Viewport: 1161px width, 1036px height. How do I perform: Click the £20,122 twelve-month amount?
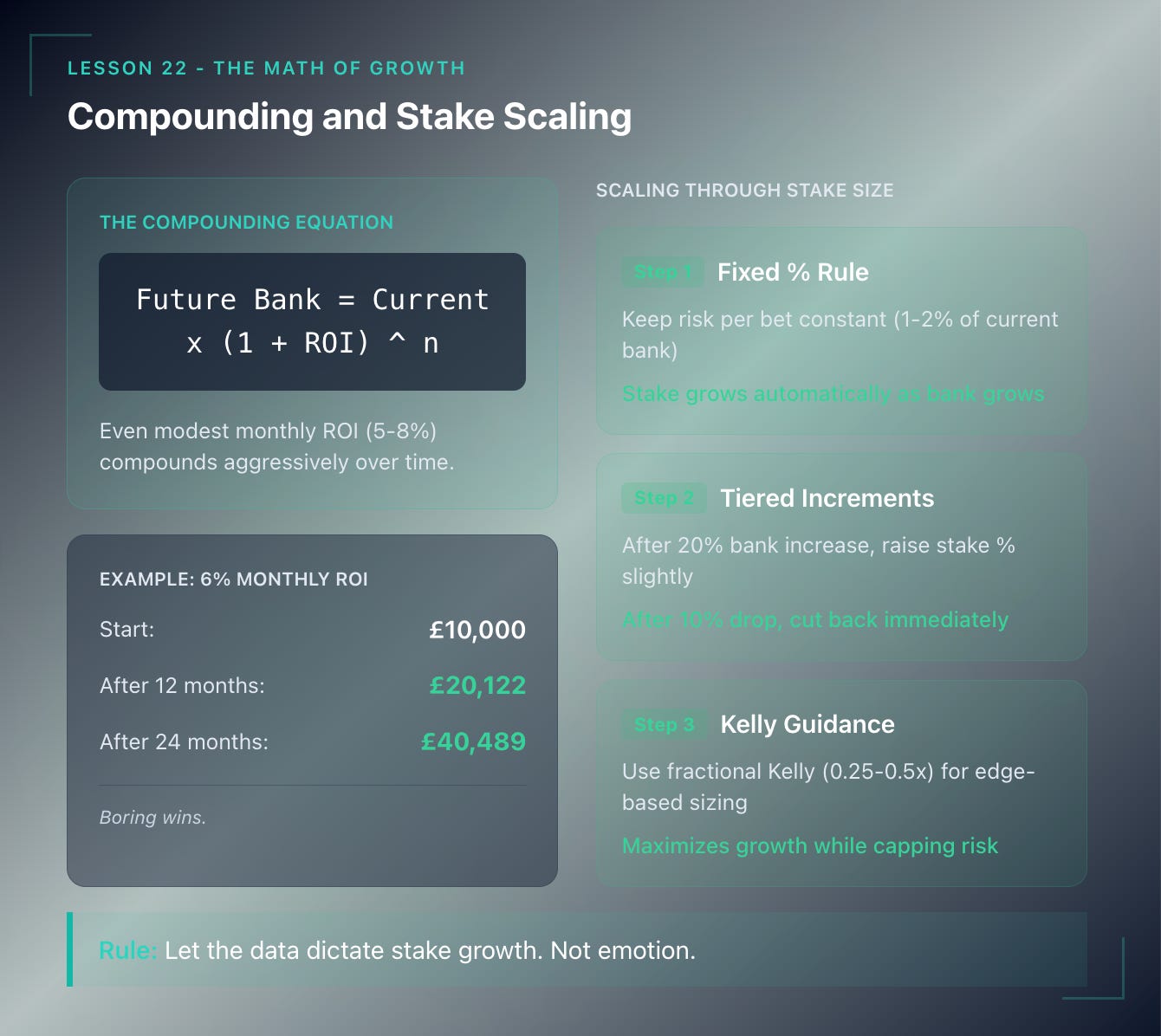477,685
